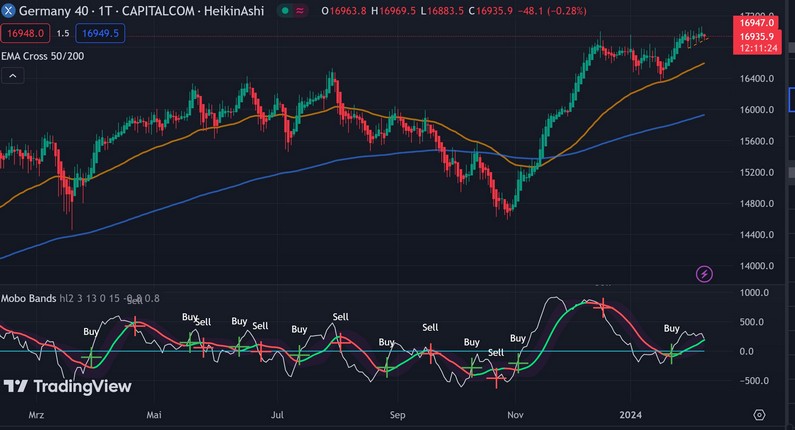Open the purple lightning bolt icon
795x430 pixels.
(704, 273)
